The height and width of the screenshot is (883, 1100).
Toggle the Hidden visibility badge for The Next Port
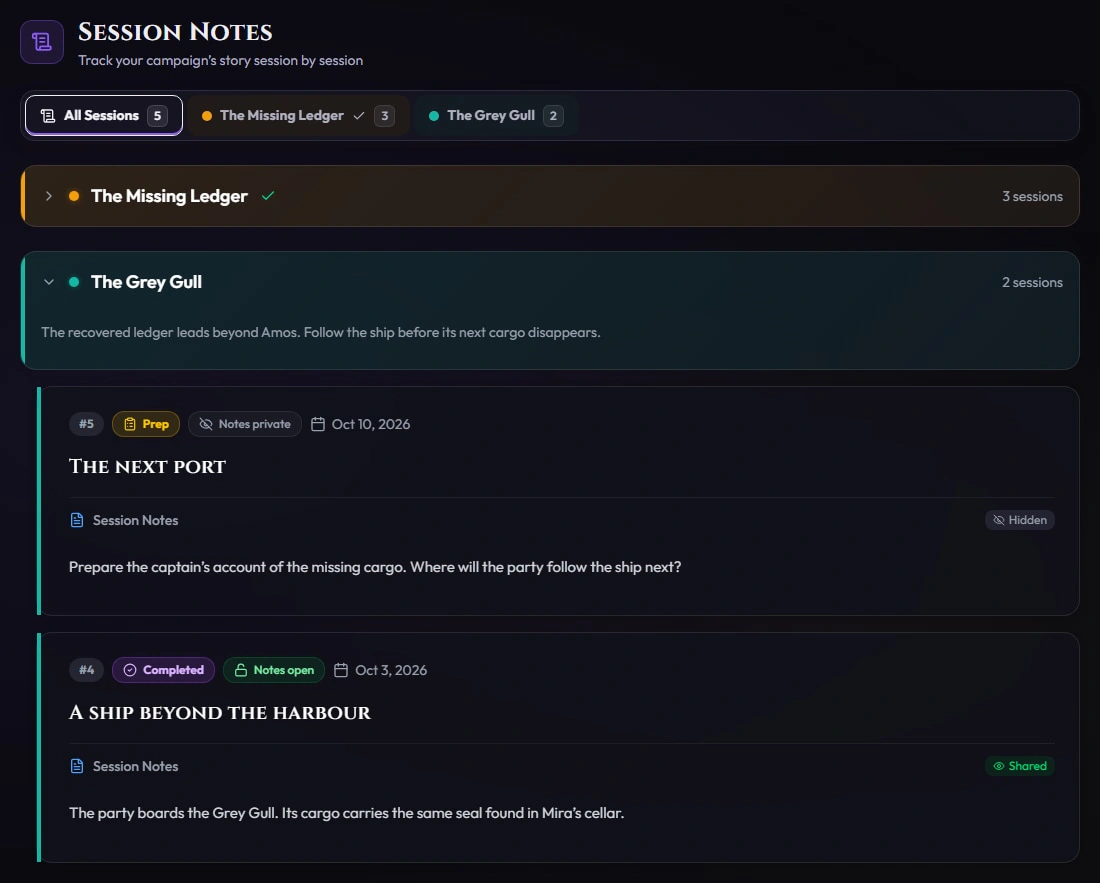(x=1020, y=520)
